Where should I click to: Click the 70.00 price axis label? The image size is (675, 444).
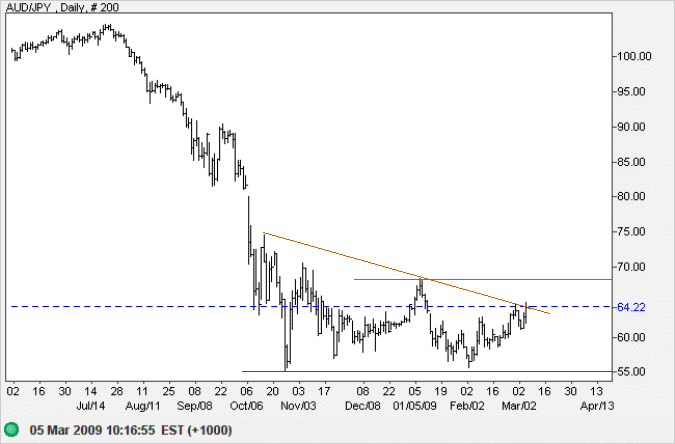(x=631, y=267)
